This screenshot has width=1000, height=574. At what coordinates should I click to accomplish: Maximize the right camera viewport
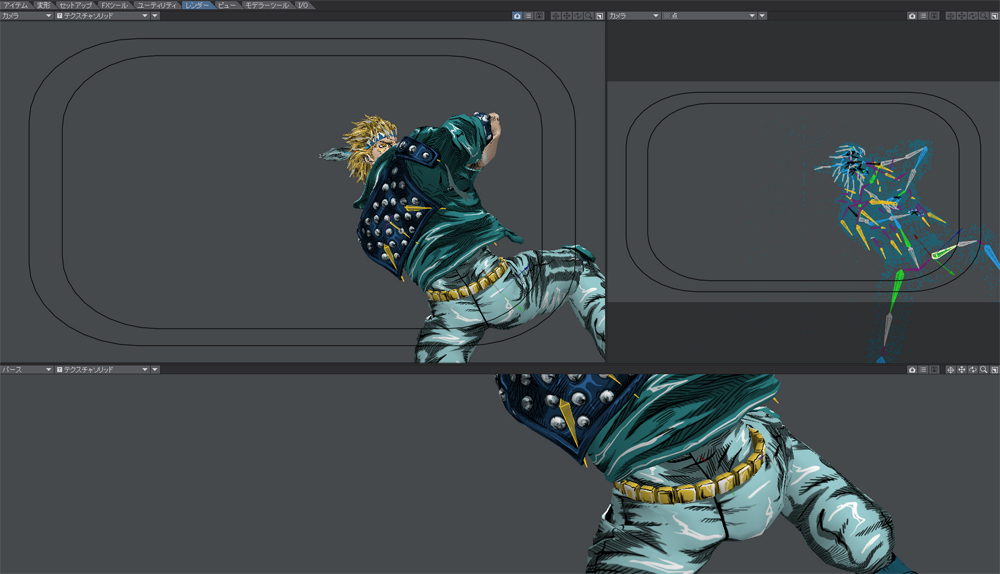pos(994,16)
